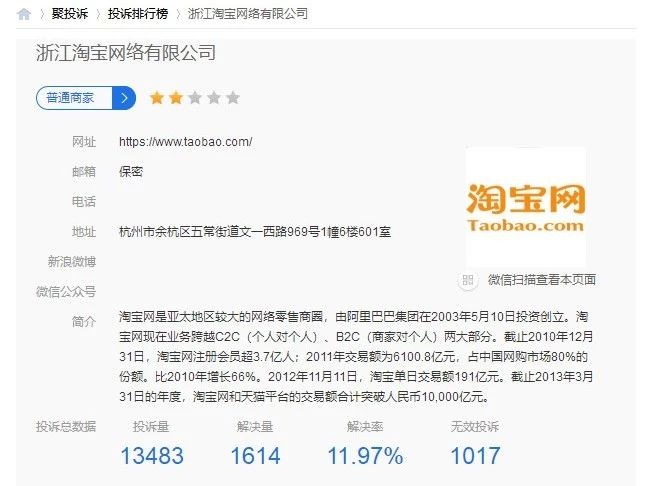Click the fifth gray rating star
Screen dimensions: 649x486
coord(233,98)
